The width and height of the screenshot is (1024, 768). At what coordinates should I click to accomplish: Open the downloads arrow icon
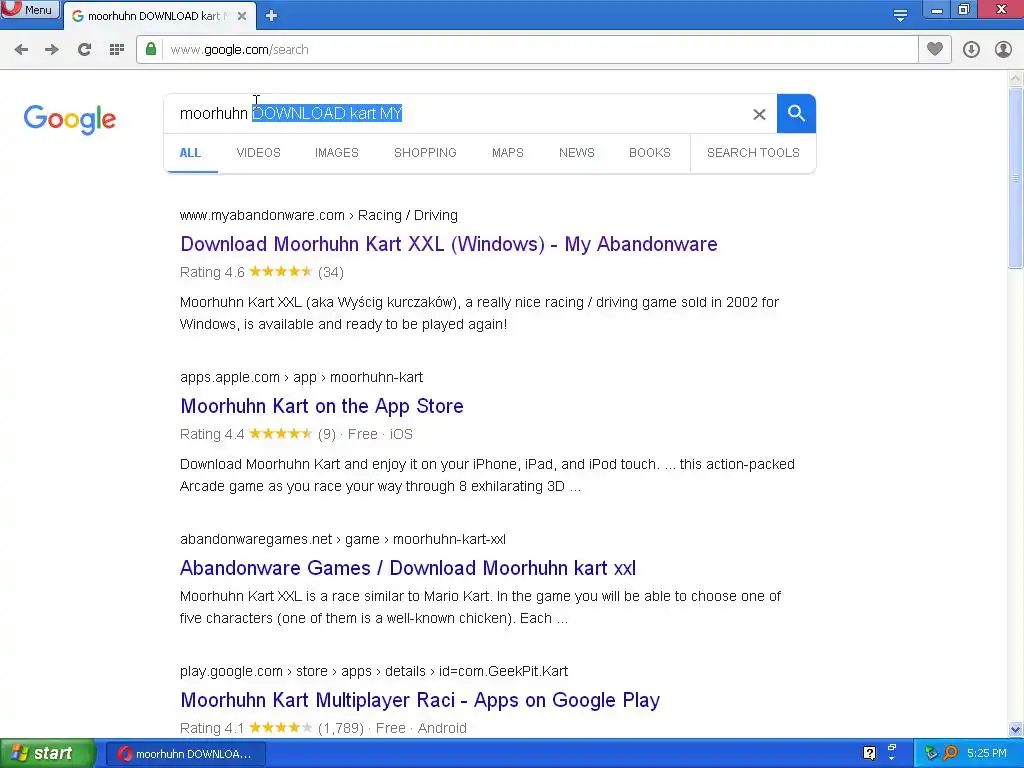pos(971,50)
